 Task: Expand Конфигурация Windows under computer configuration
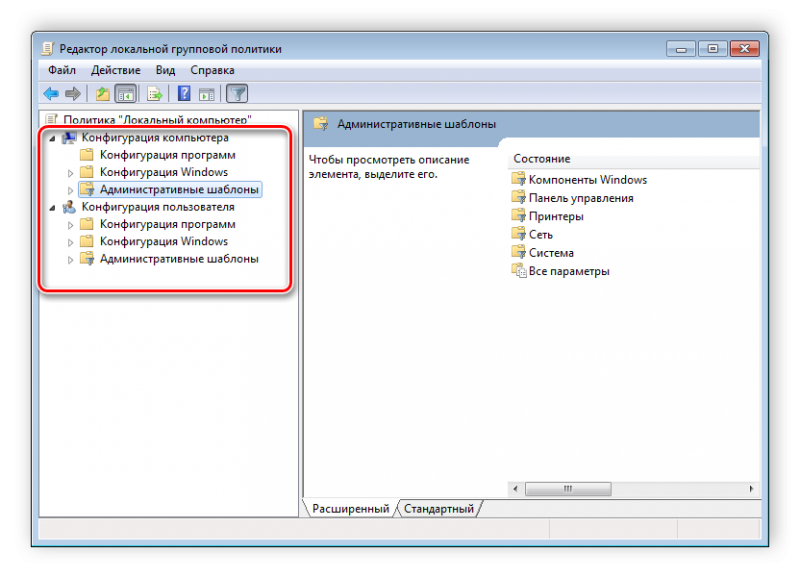(70, 173)
